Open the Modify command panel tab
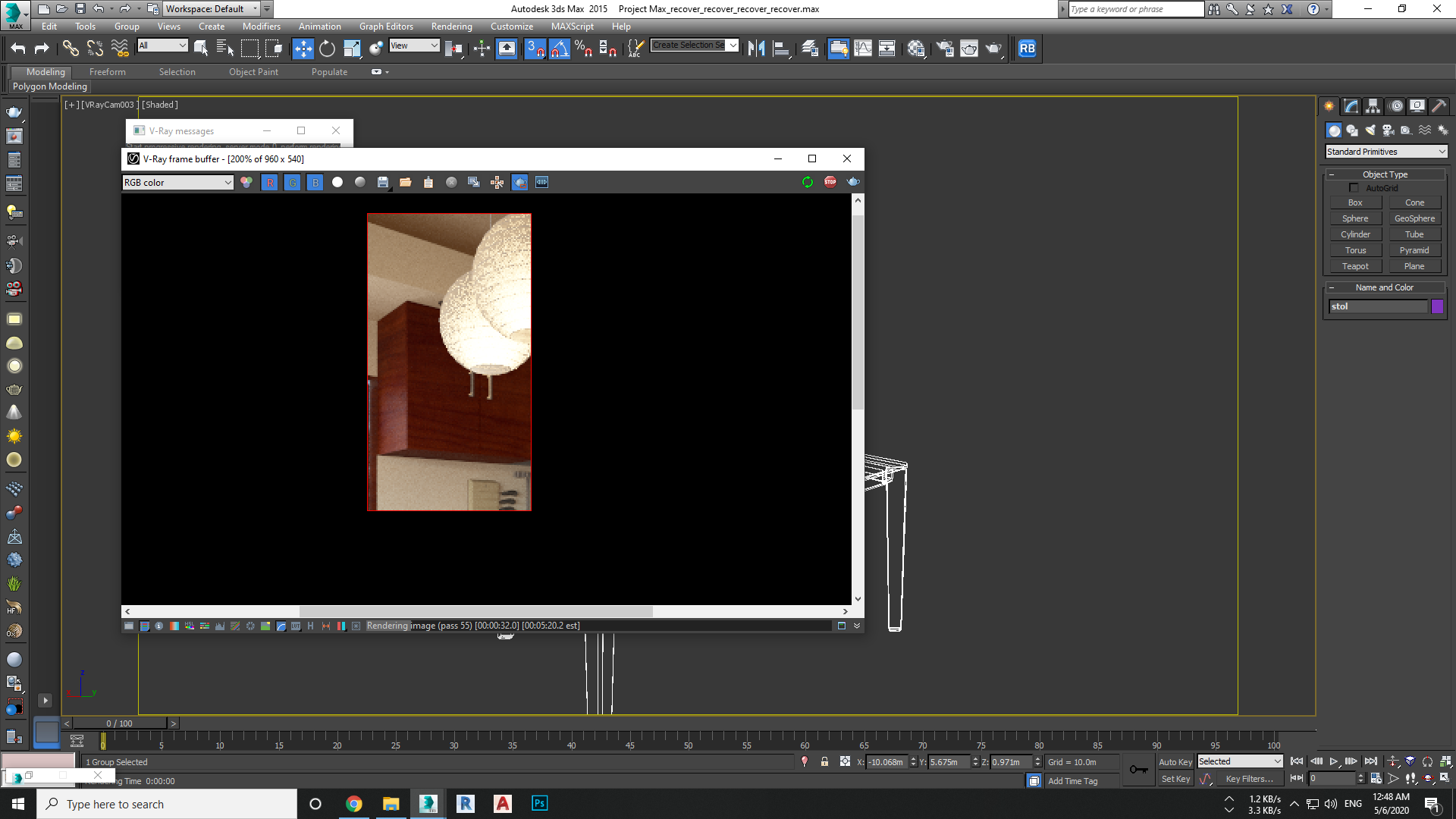 [x=1351, y=106]
